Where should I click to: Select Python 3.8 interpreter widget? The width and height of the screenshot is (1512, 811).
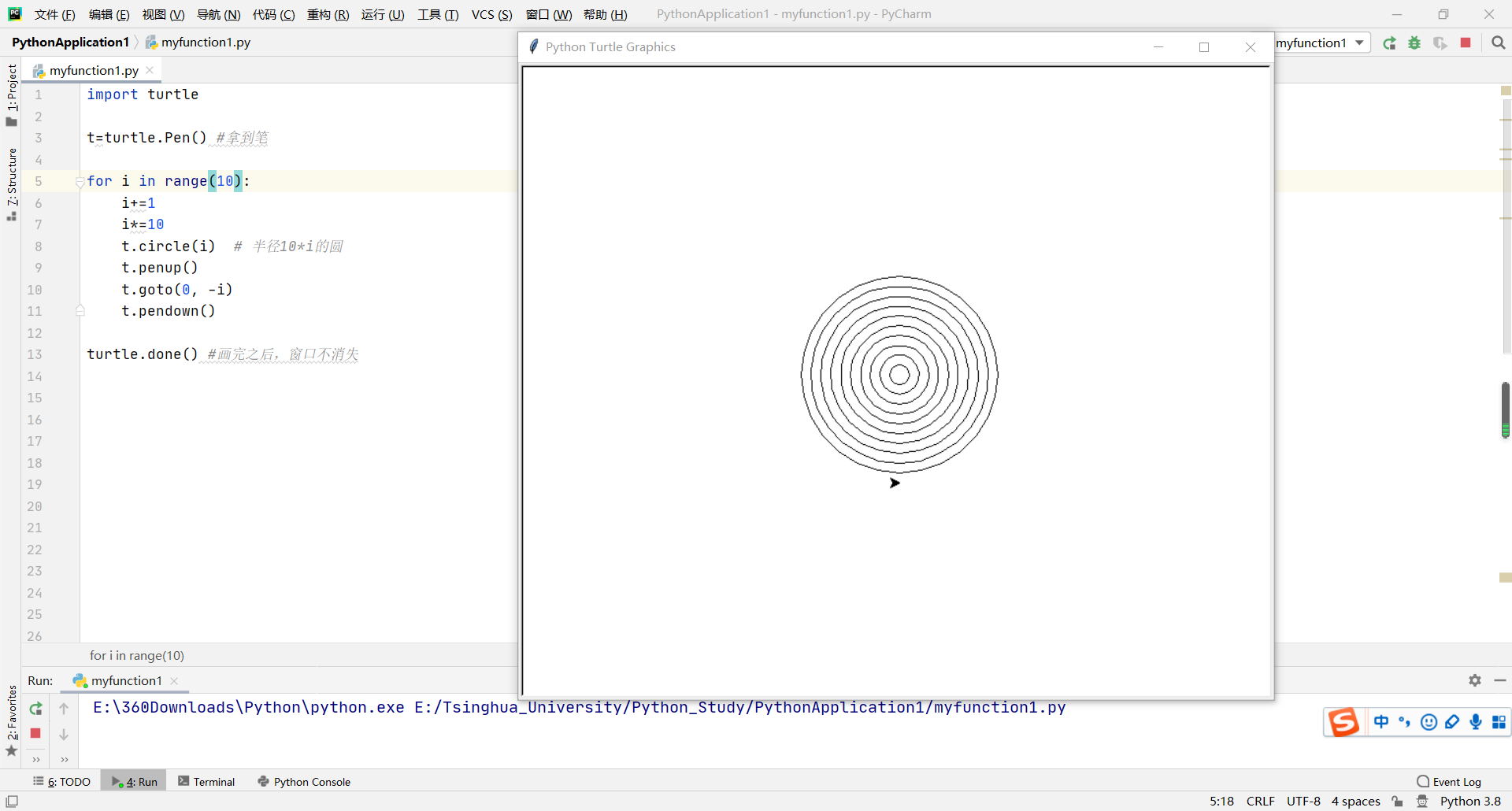click(1470, 801)
